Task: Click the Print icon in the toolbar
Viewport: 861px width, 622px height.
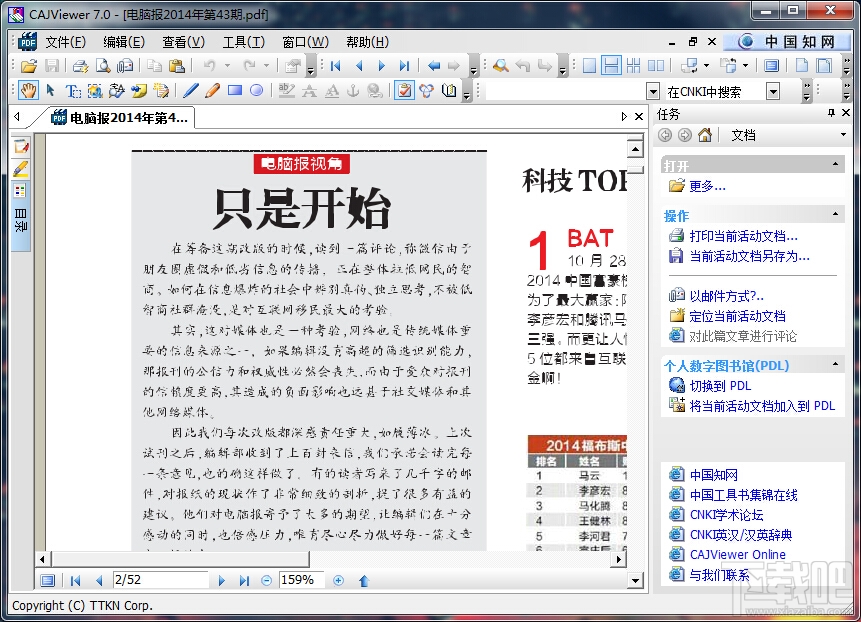Action: pyautogui.click(x=80, y=66)
